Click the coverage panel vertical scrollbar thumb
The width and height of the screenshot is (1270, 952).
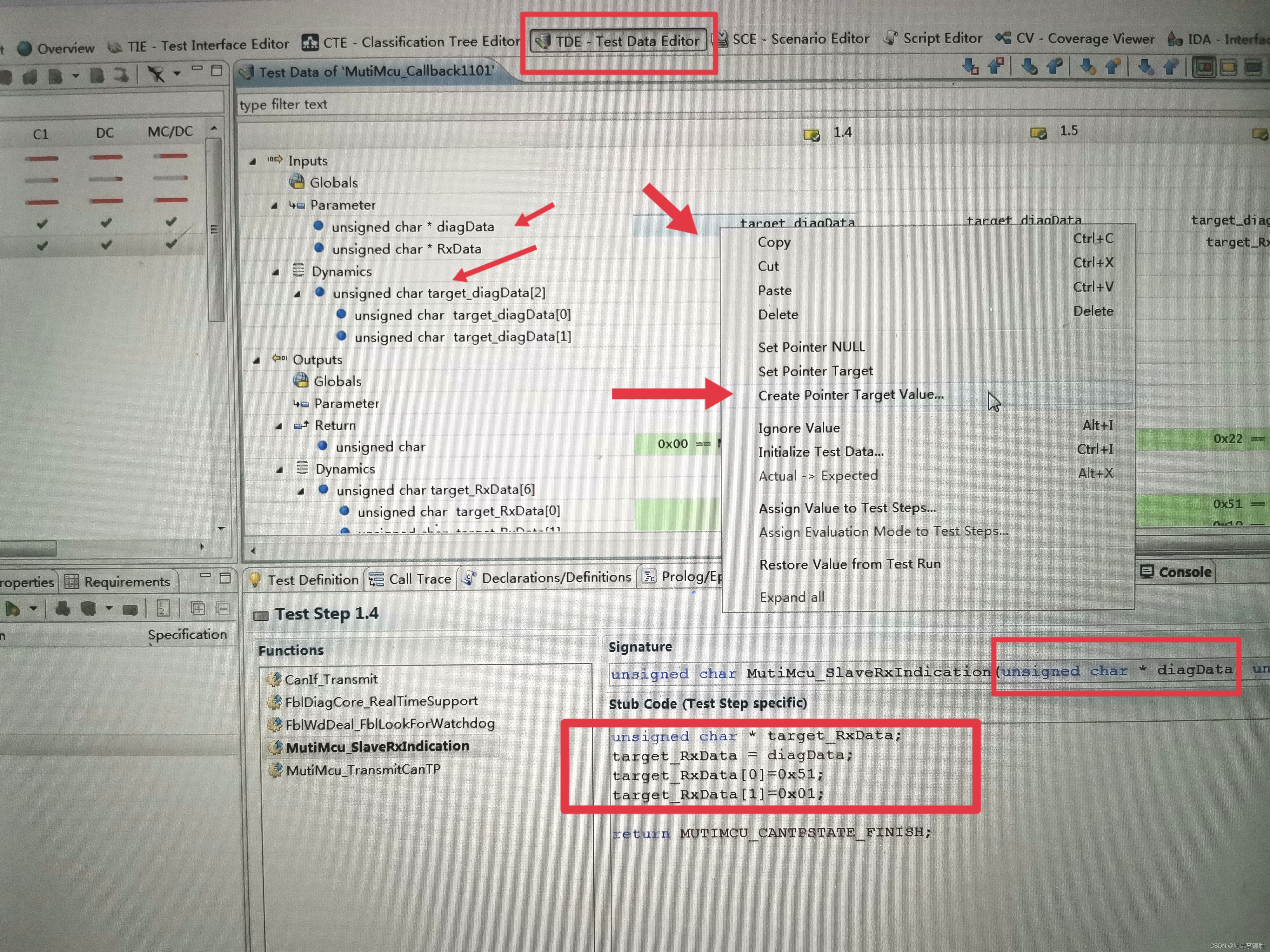coord(215,229)
